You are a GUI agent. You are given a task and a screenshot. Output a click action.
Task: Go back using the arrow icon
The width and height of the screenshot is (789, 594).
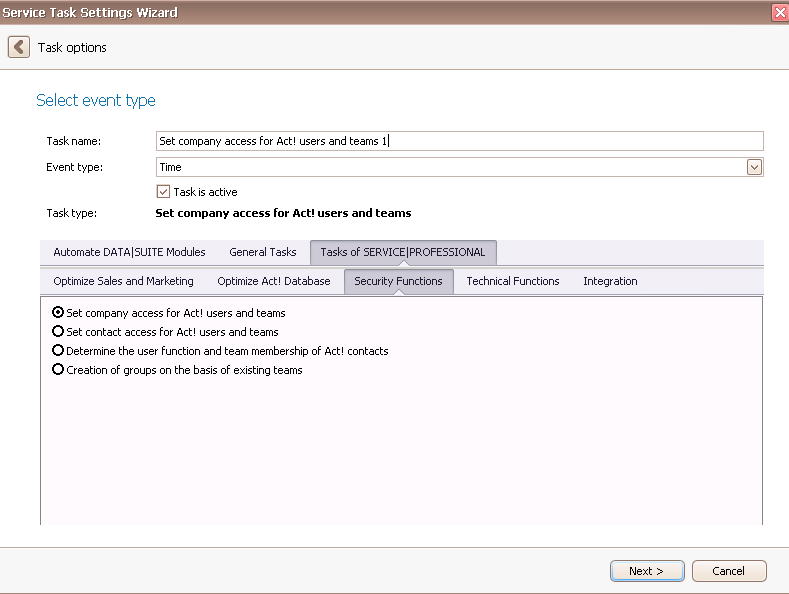pyautogui.click(x=19, y=47)
